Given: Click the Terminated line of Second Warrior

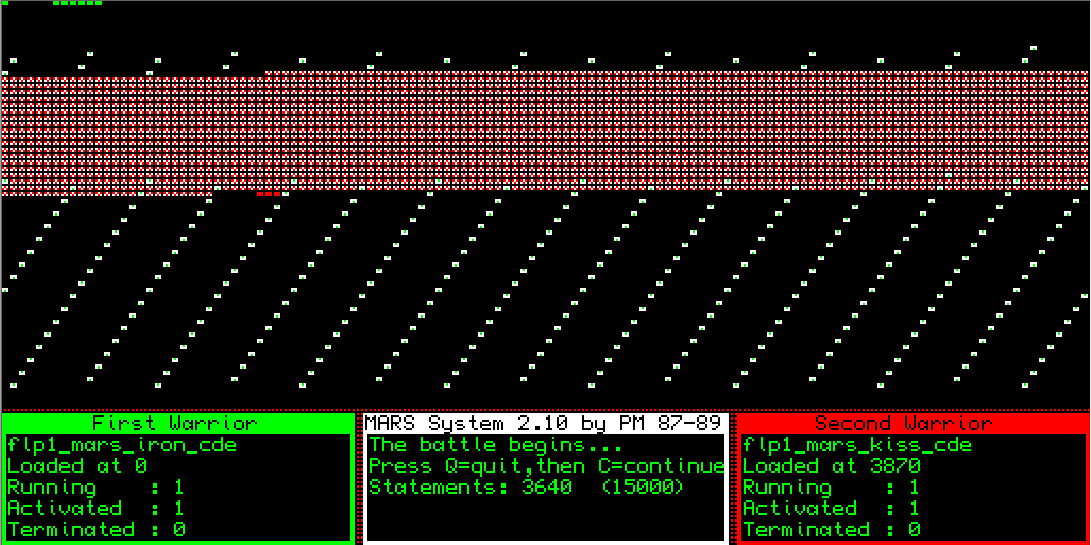Looking at the screenshot, I should coord(831,529).
